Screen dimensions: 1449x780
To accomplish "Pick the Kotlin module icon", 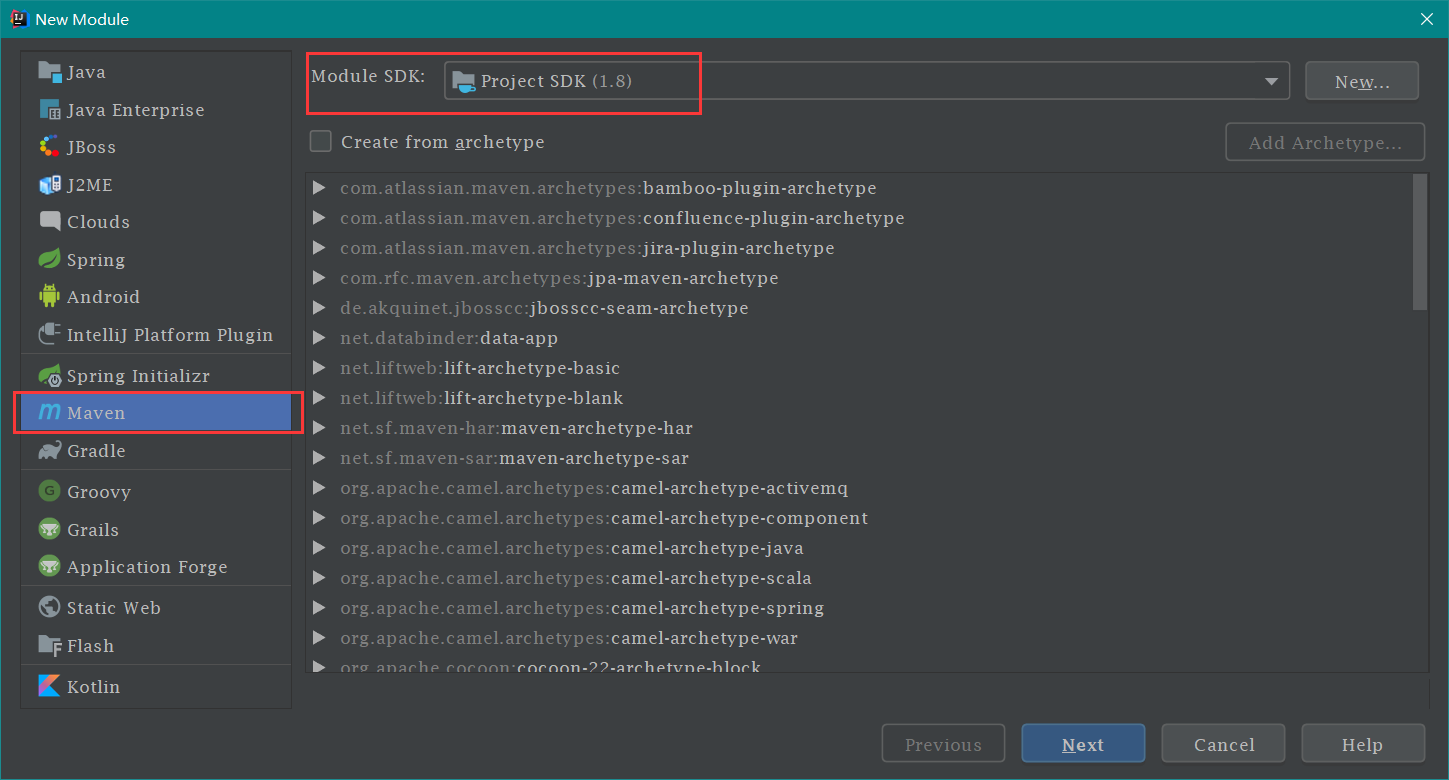I will click(x=49, y=687).
